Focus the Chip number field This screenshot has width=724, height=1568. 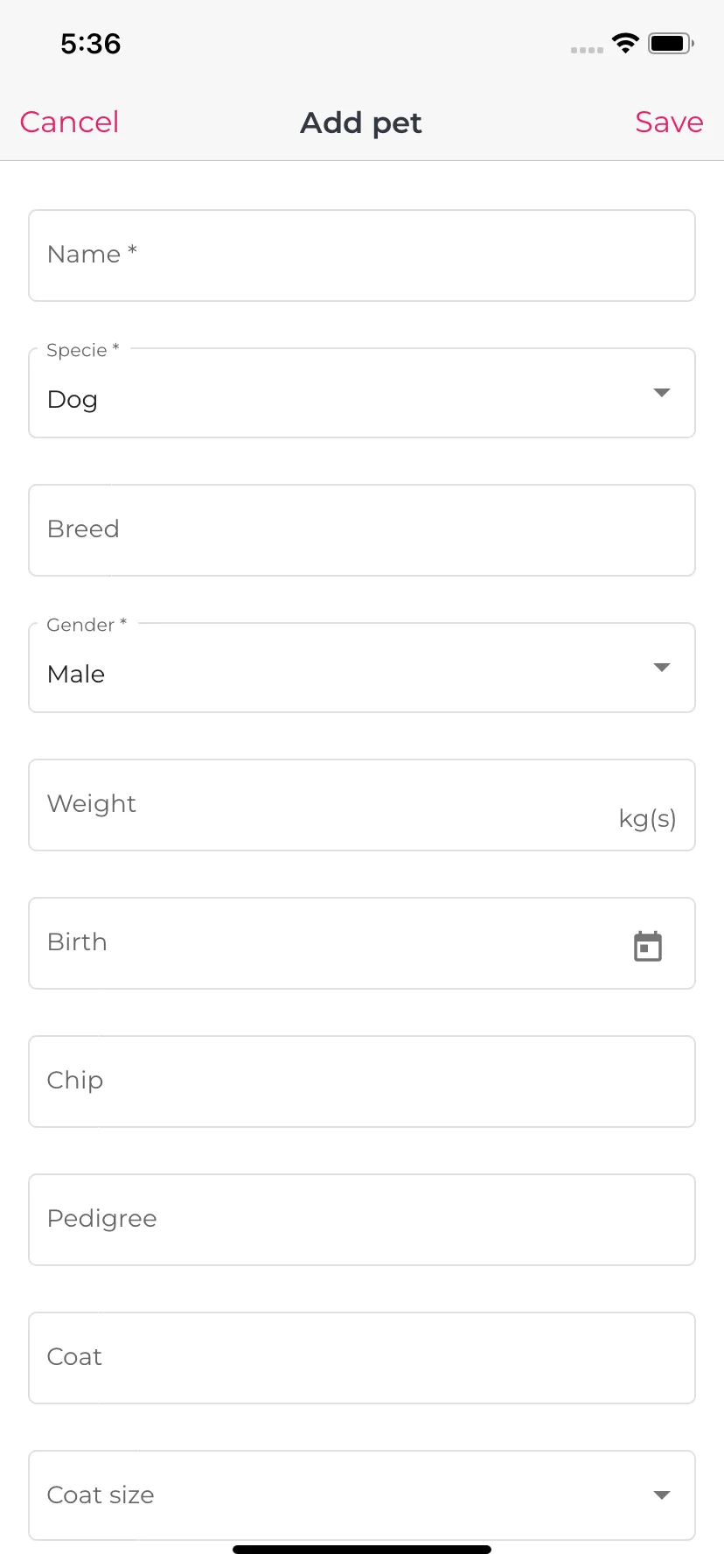click(x=362, y=1081)
